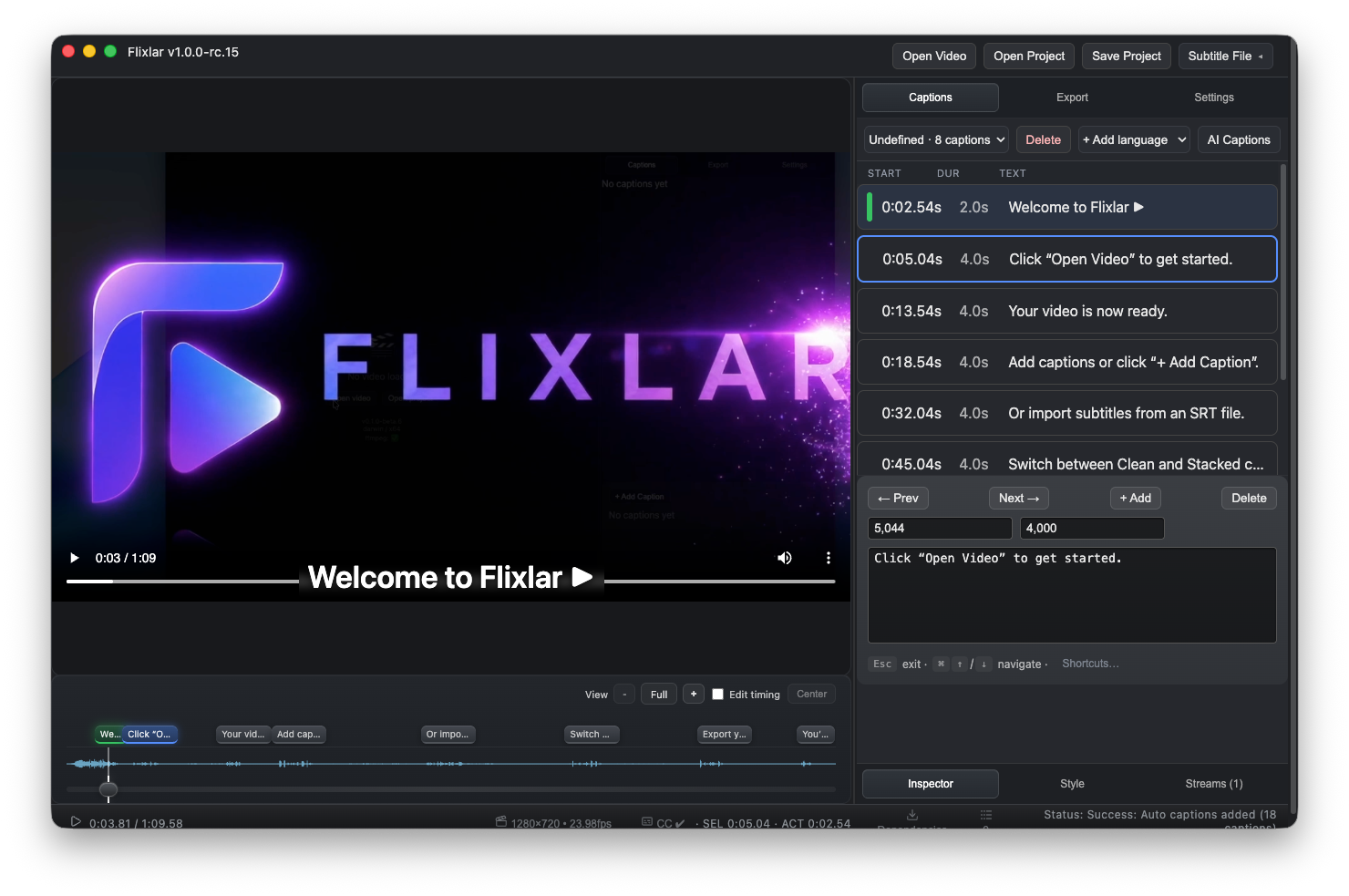
Task: Select the Inspector tab
Action: 931,784
